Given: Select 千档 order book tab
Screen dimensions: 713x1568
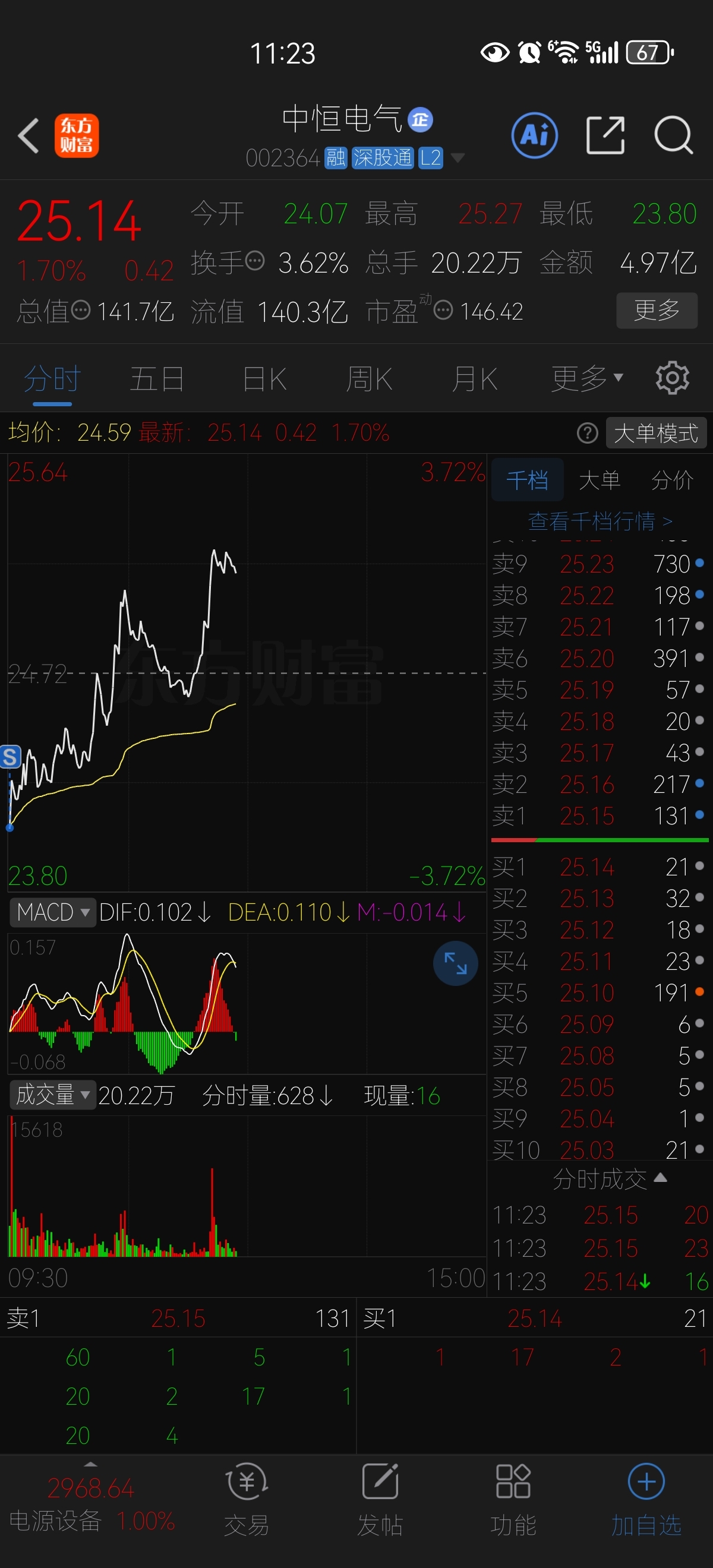Looking at the screenshot, I should [x=527, y=480].
